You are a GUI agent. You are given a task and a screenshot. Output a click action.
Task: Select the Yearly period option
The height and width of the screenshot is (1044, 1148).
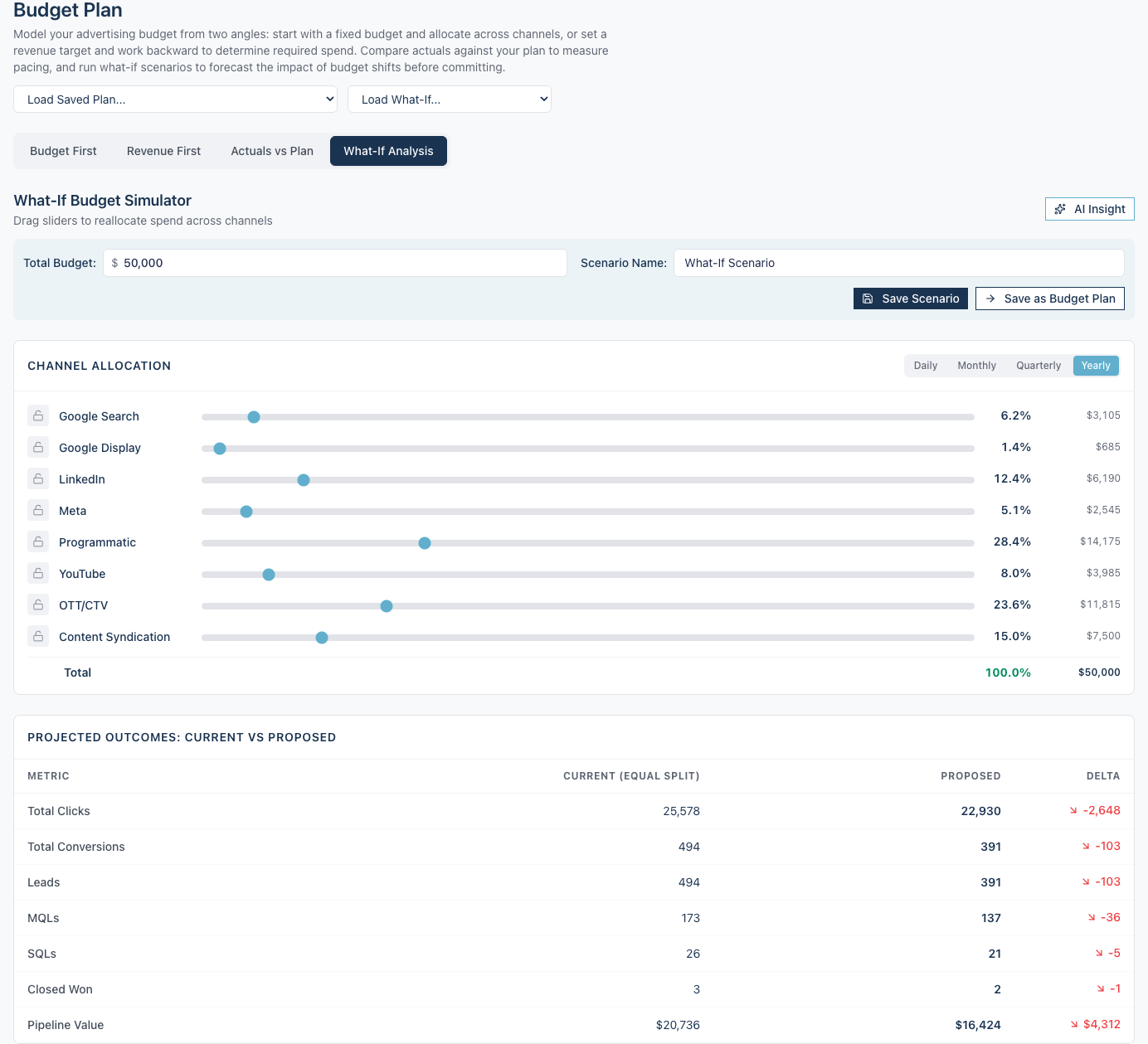pyautogui.click(x=1096, y=366)
